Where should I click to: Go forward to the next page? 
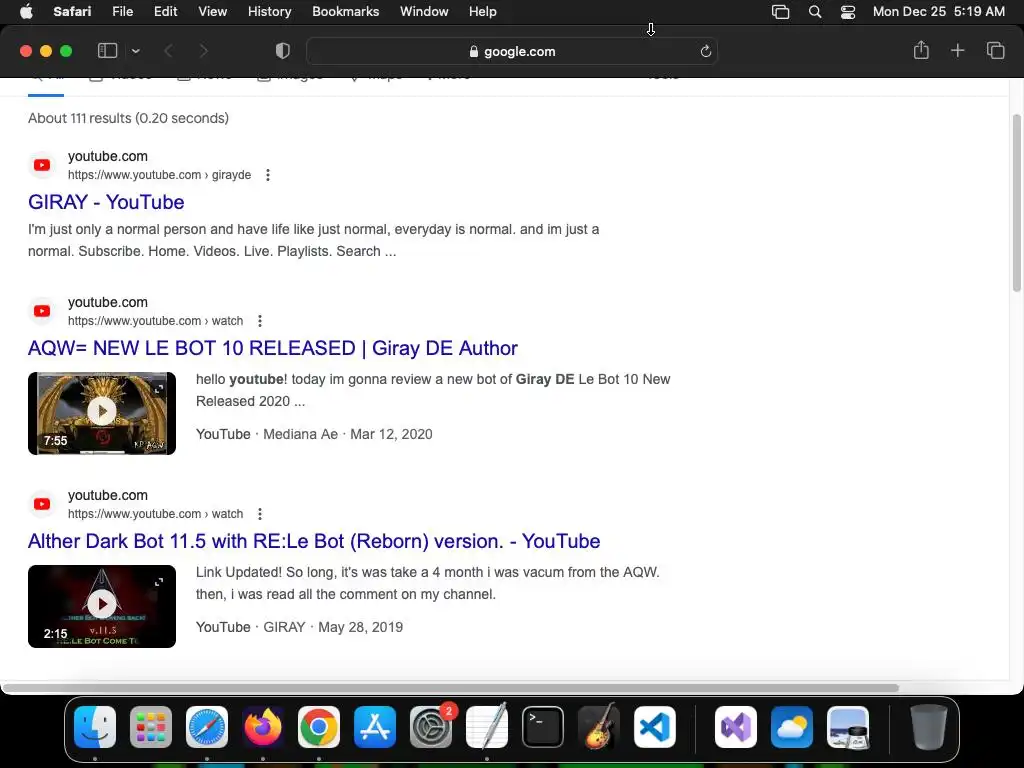[x=203, y=51]
